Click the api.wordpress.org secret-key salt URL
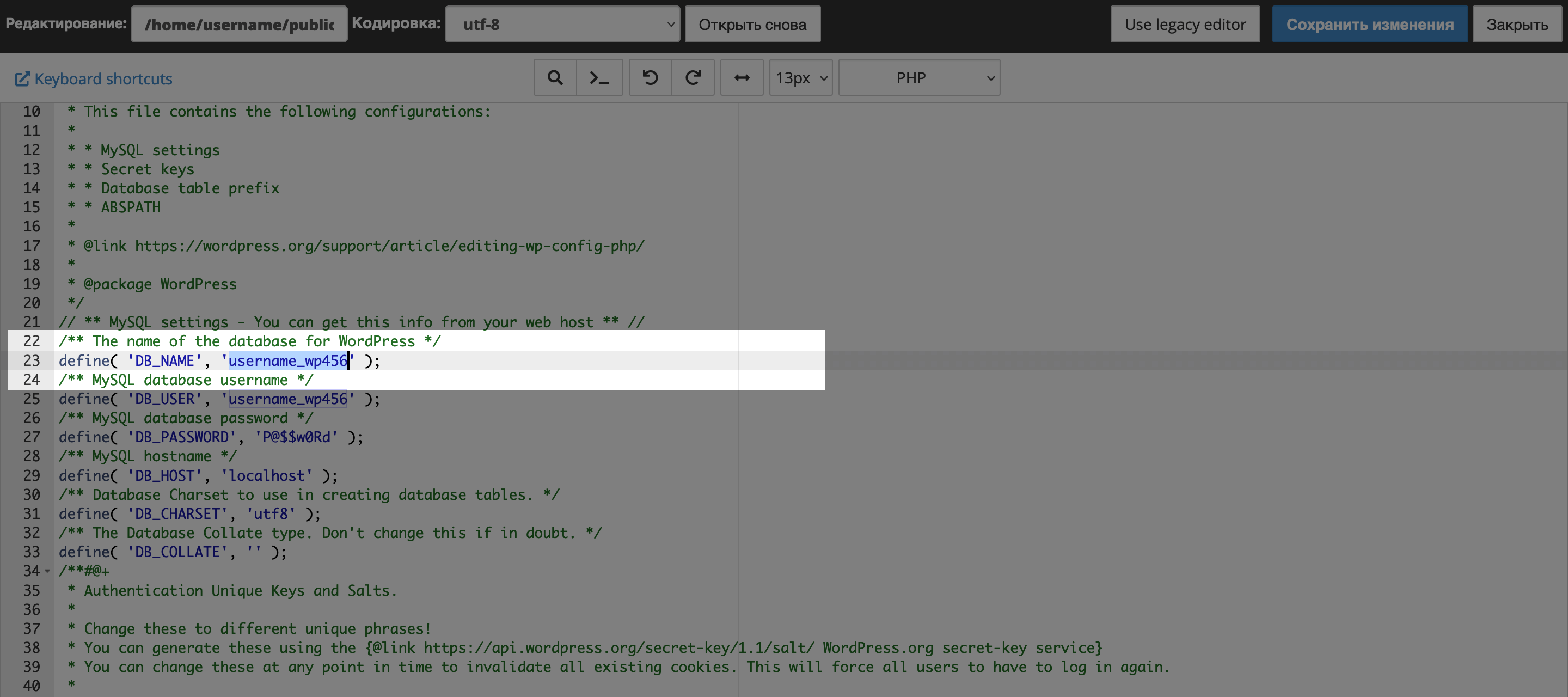 click(x=618, y=649)
